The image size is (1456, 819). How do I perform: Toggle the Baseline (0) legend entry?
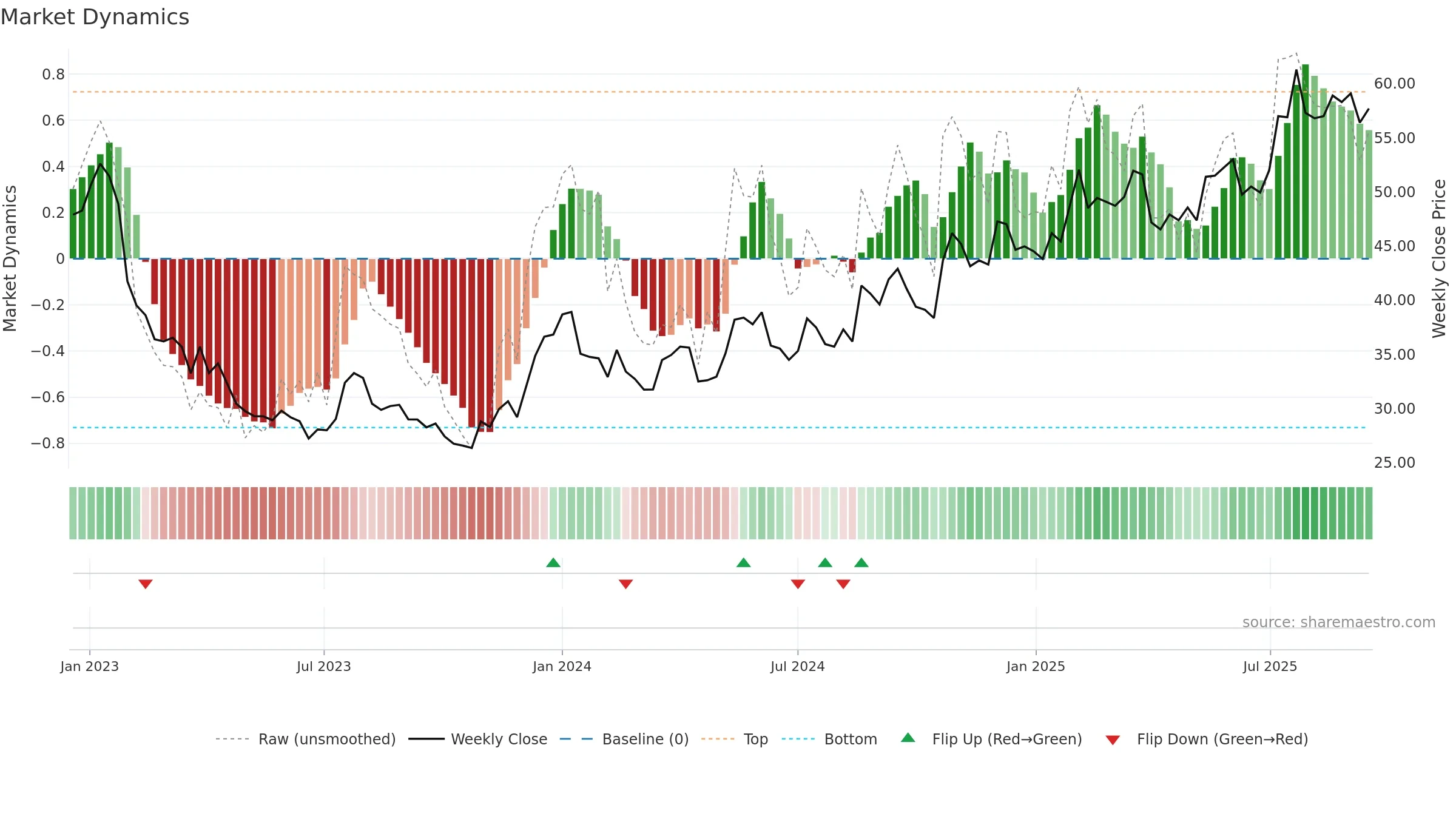(x=624, y=739)
